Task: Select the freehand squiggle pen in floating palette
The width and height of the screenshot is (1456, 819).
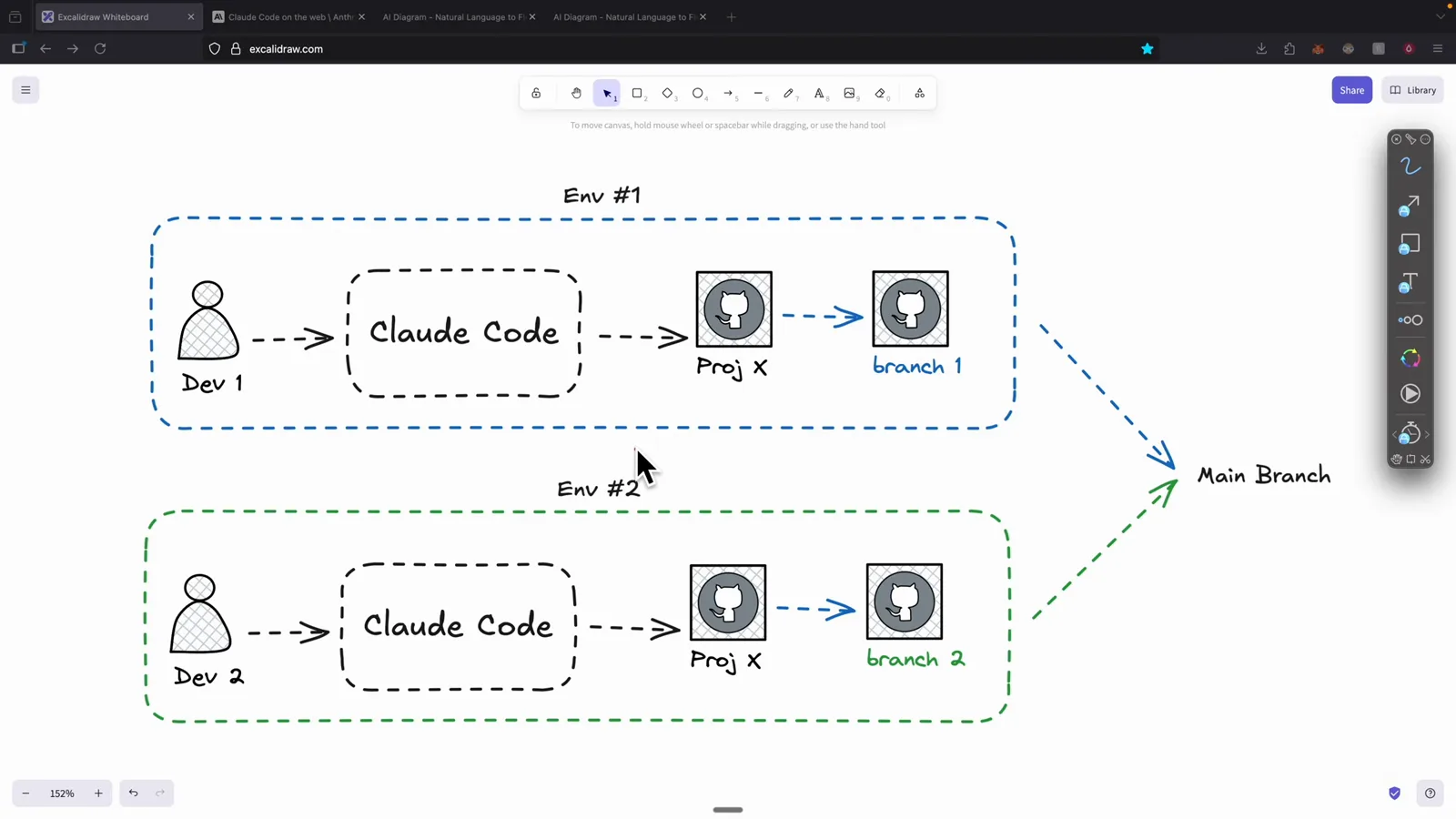Action: point(1410,167)
